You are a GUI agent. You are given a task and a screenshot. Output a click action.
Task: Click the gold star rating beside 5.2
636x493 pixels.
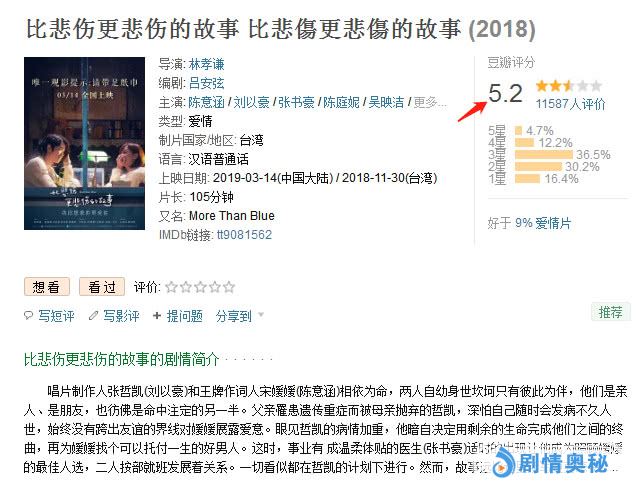[x=569, y=86]
